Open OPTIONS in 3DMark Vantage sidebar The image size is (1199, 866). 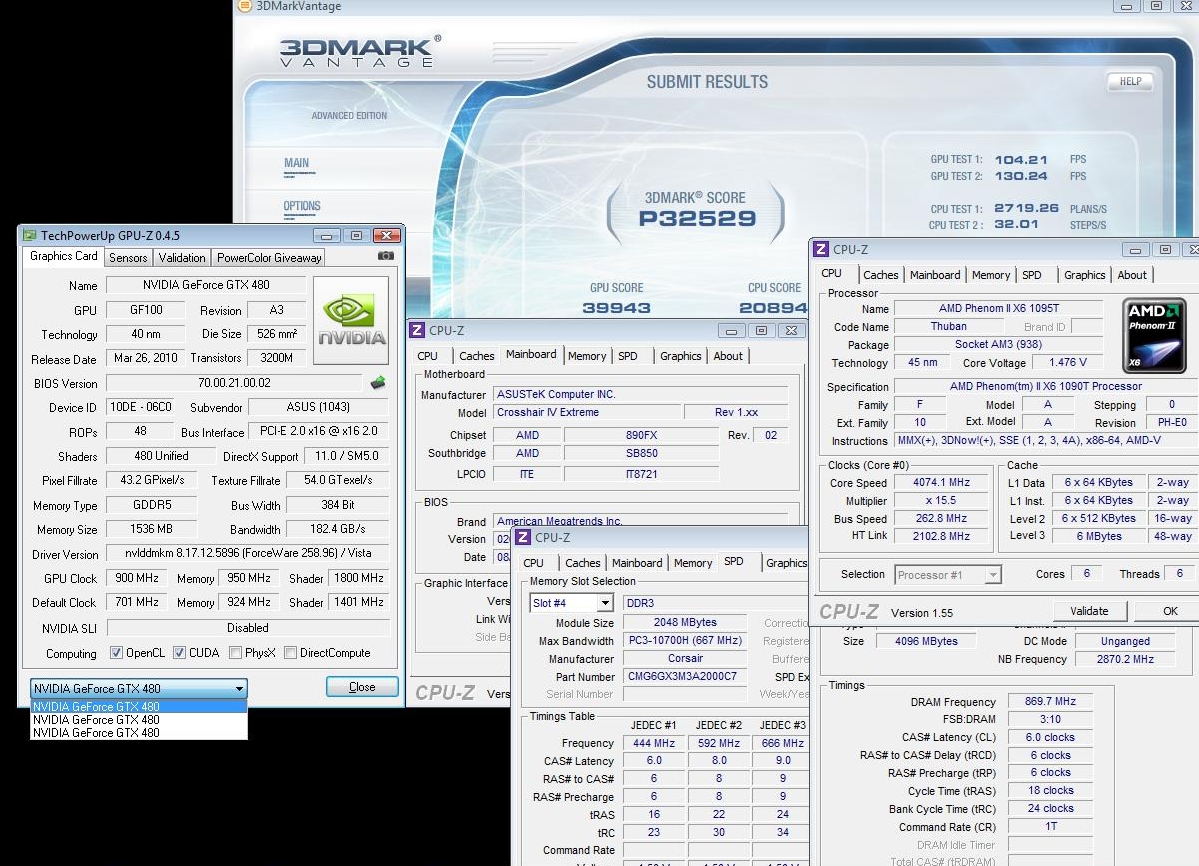point(302,206)
